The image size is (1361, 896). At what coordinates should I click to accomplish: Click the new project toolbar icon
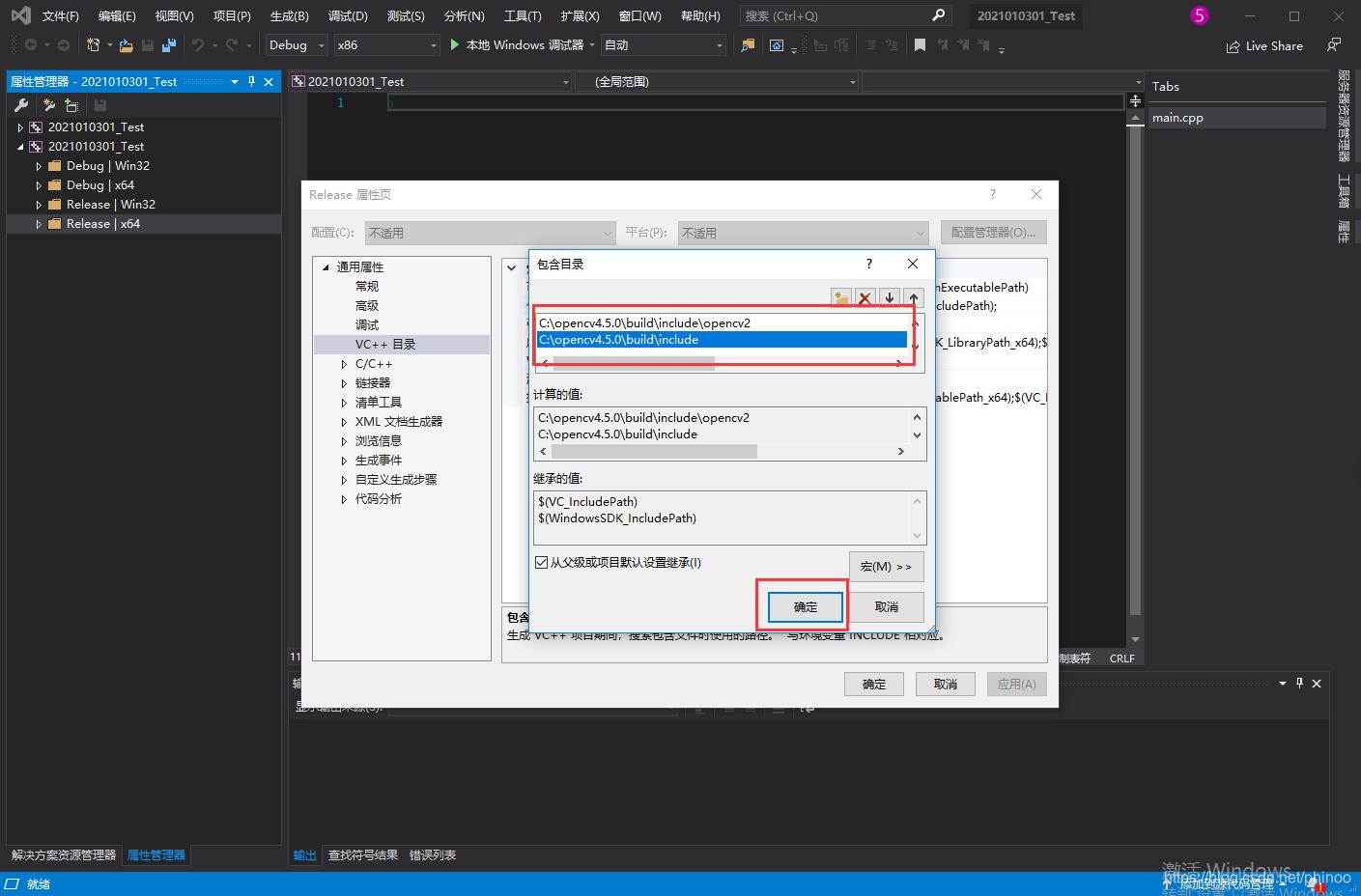[93, 45]
